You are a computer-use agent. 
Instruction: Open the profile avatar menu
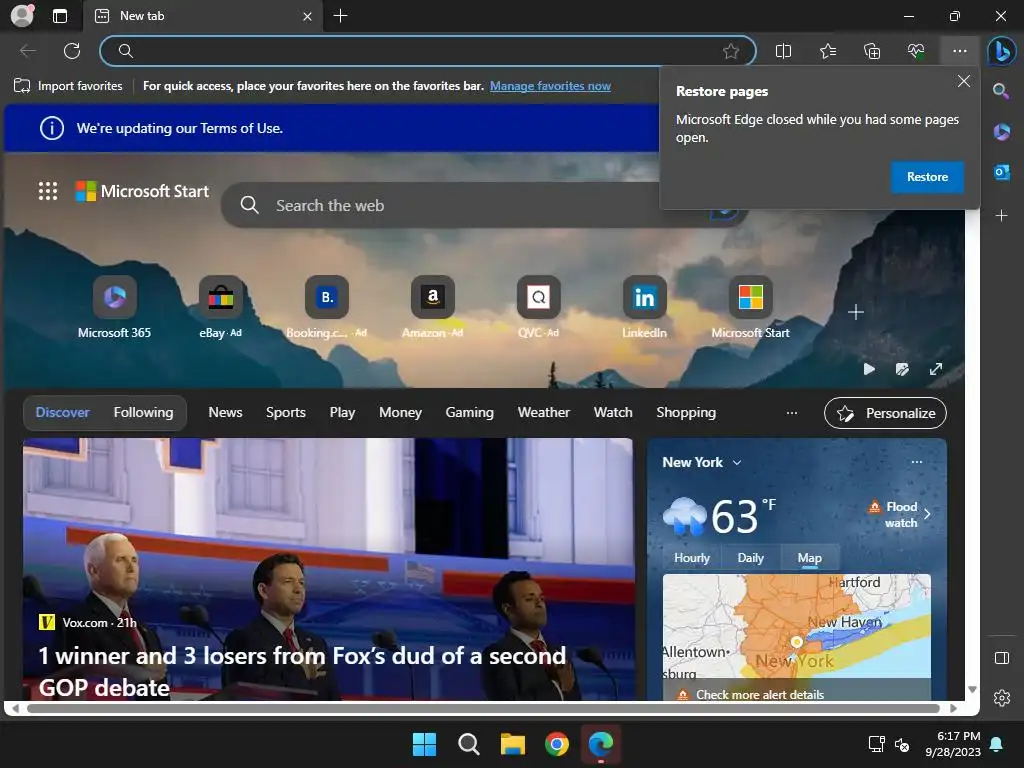coord(22,15)
